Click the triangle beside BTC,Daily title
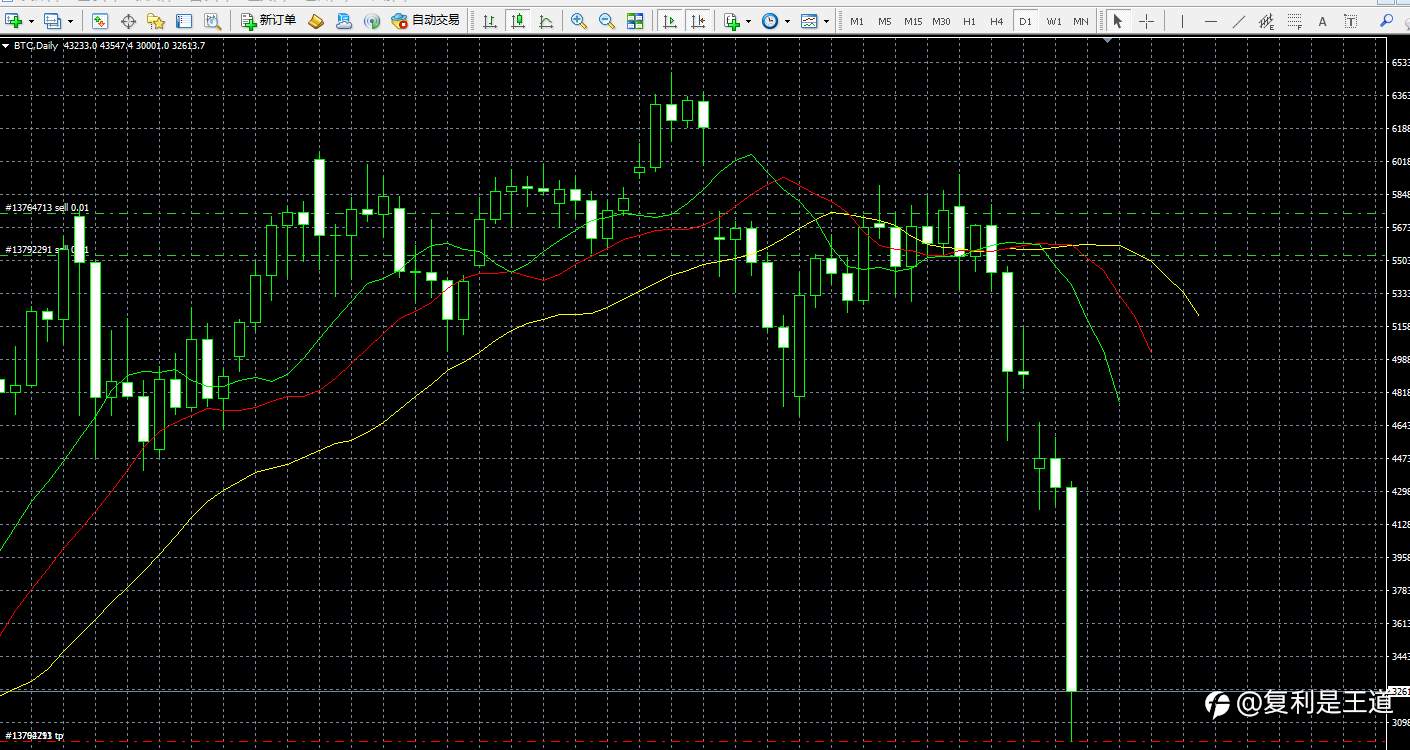The image size is (1410, 750). tap(6, 46)
